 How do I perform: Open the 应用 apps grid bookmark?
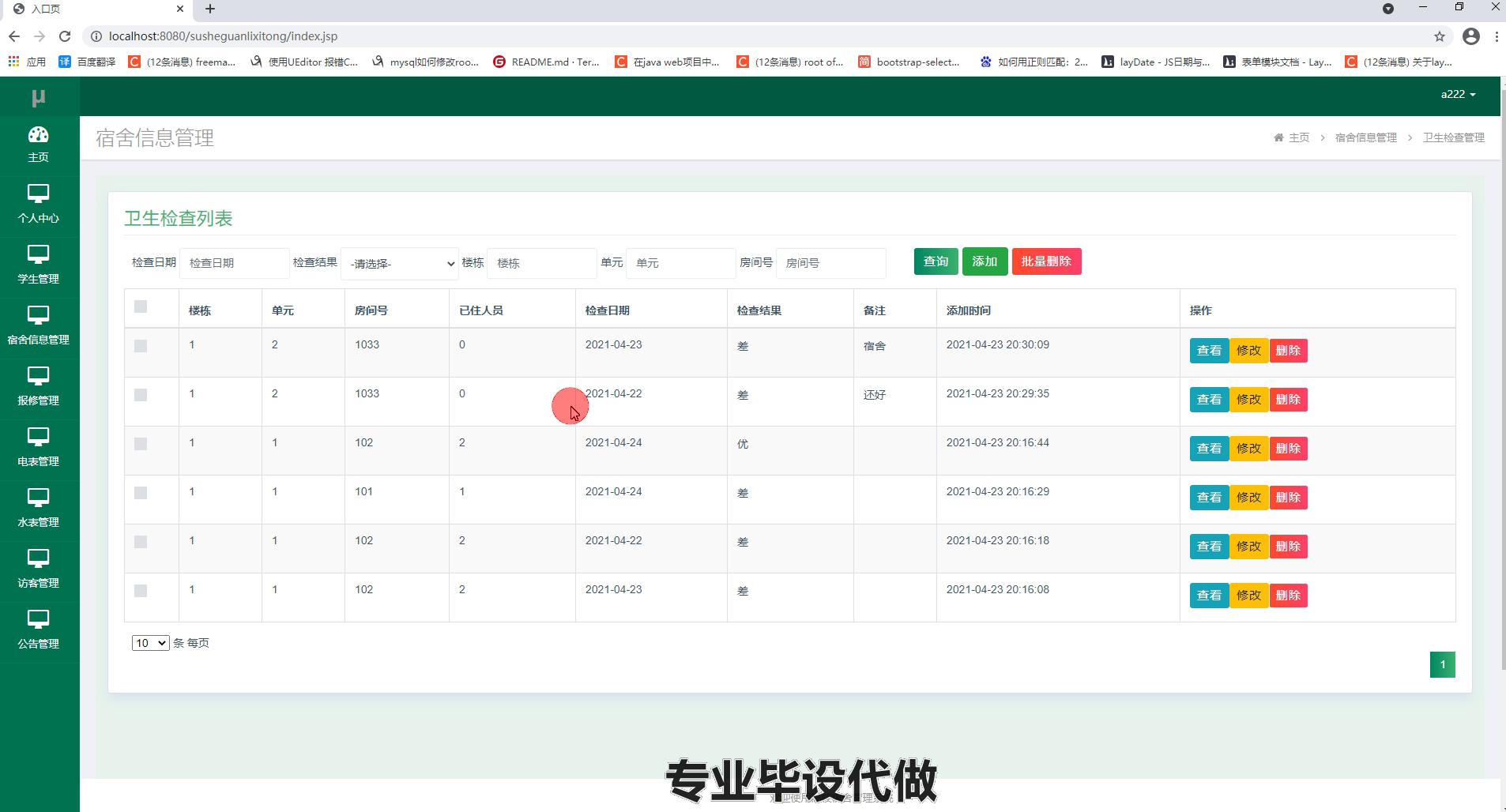(x=27, y=62)
